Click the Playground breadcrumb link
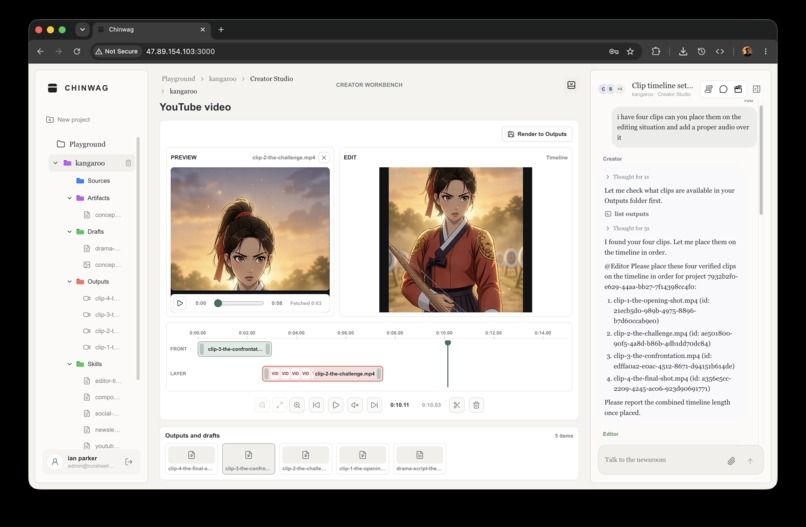Viewport: 806px width, 527px height. click(178, 79)
